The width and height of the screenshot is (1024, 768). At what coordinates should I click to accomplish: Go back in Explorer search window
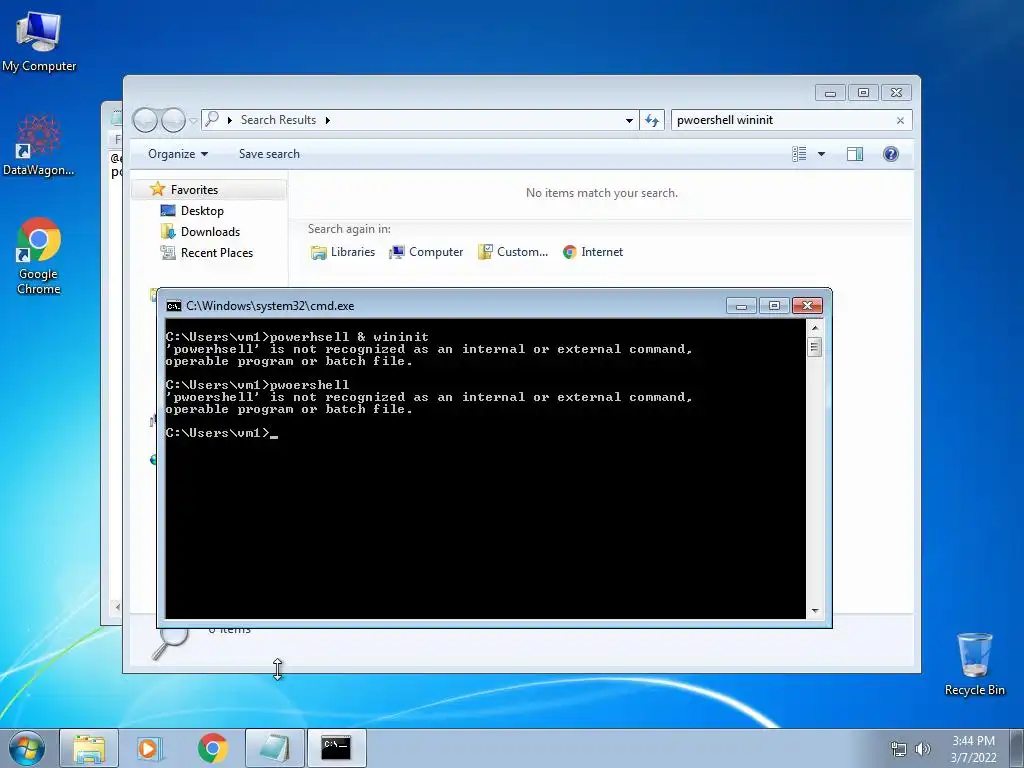pos(145,120)
